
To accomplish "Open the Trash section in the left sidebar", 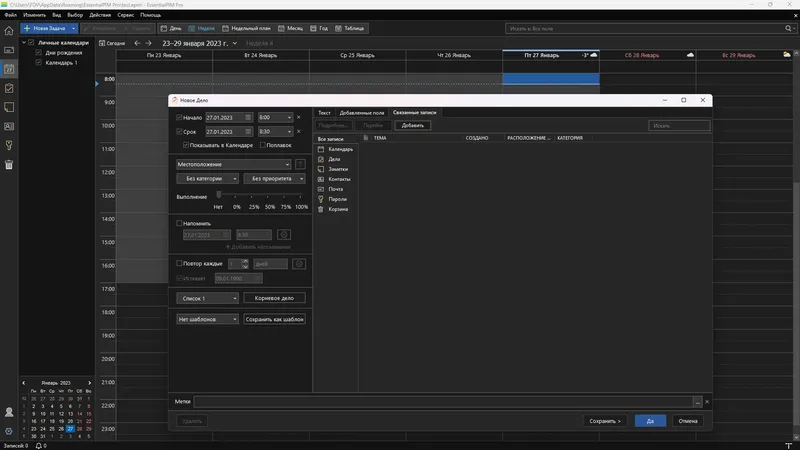I will click(9, 164).
